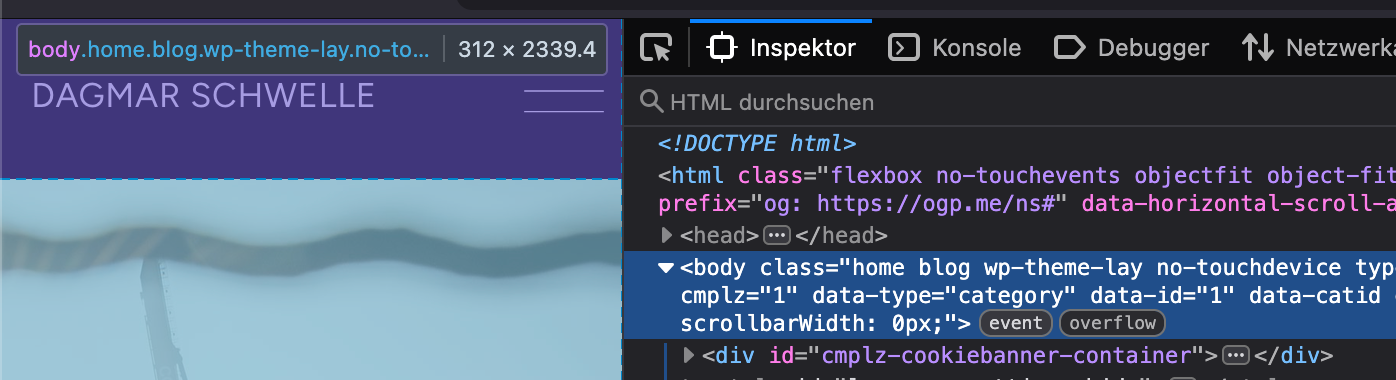Expand the head element node
This screenshot has width=1396, height=380.
[667, 236]
